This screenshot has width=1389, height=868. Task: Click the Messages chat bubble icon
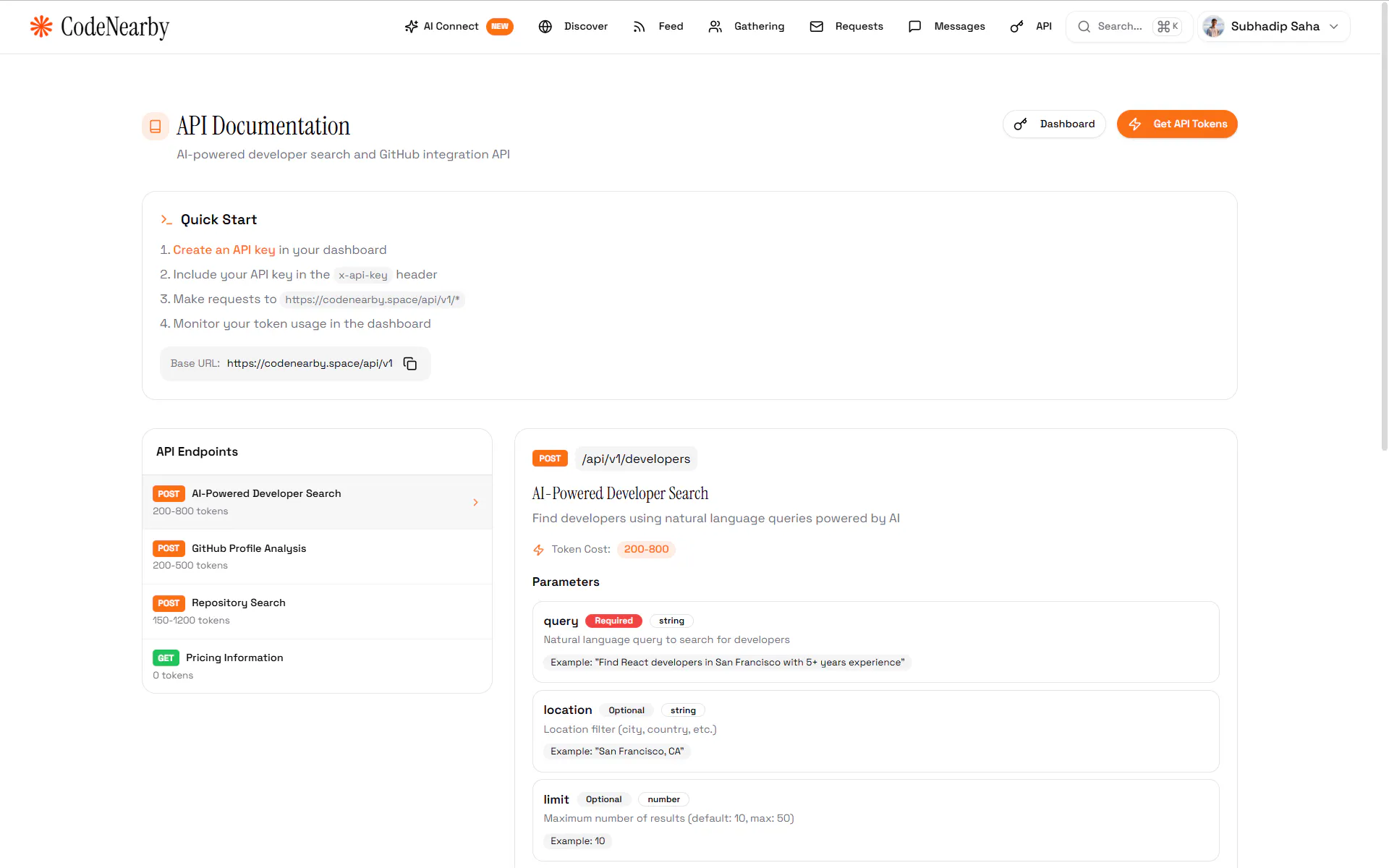[x=915, y=27]
